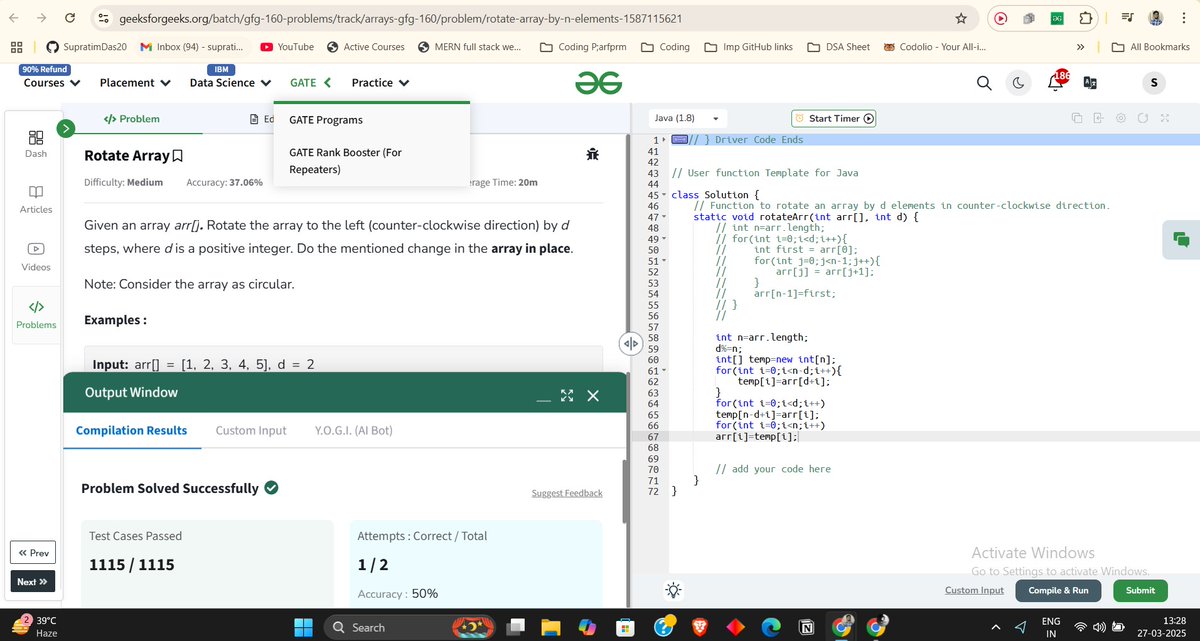The width and height of the screenshot is (1200, 641).
Task: Click the lightbulb icon in the bottom bar
Action: pyautogui.click(x=673, y=590)
